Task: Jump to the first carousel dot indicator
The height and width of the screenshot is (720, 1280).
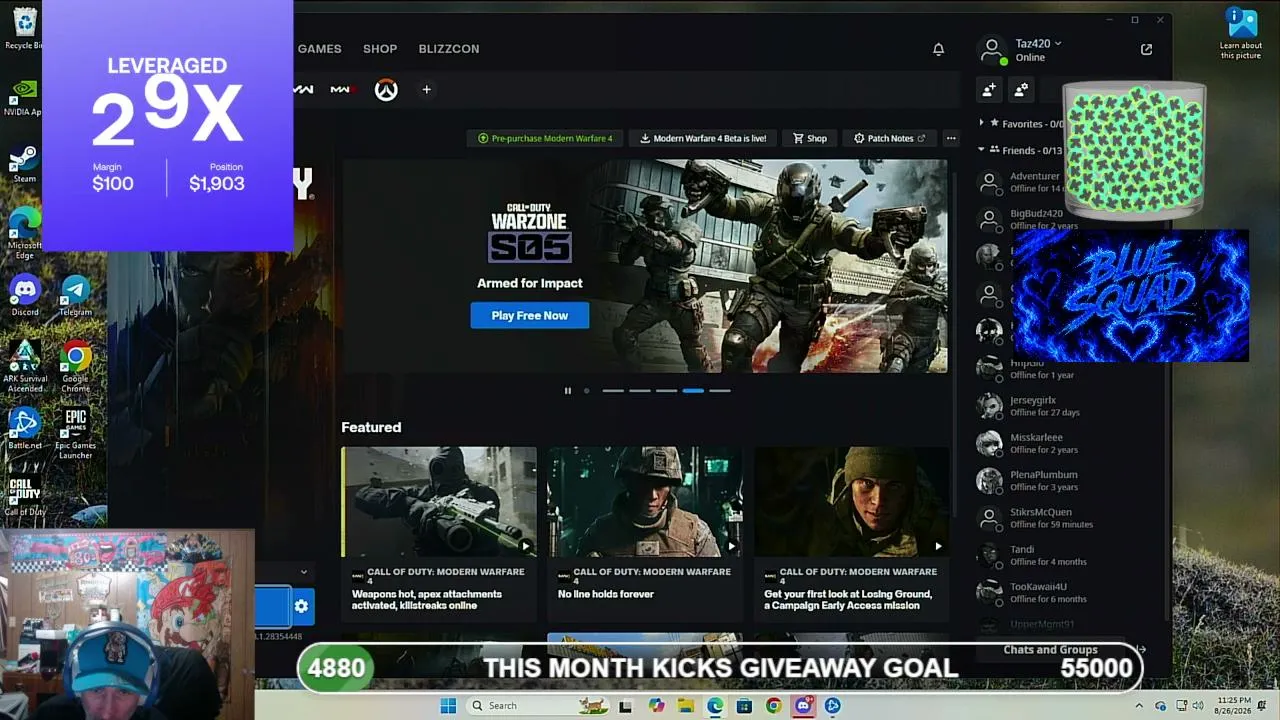Action: (586, 391)
